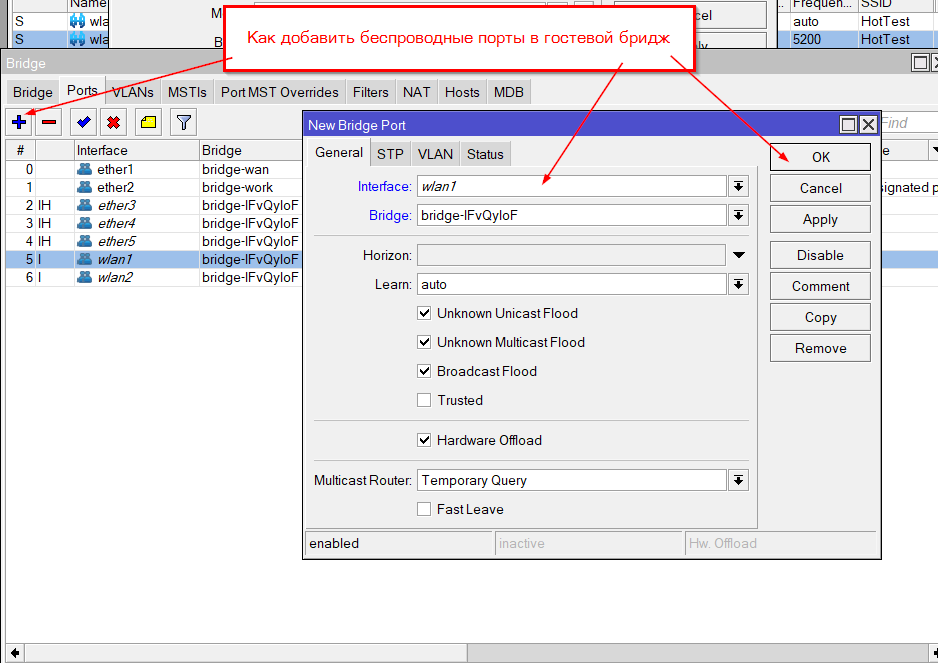Click the Apply button

(820, 219)
